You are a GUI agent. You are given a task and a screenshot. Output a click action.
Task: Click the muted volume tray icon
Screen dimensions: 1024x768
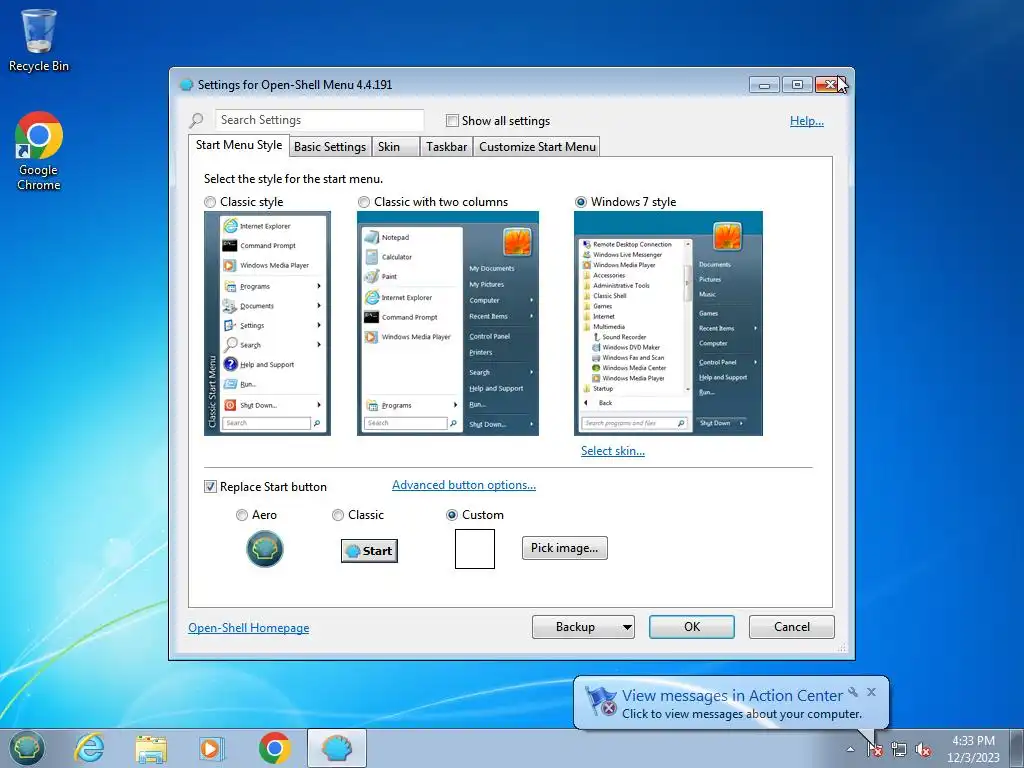pos(923,750)
